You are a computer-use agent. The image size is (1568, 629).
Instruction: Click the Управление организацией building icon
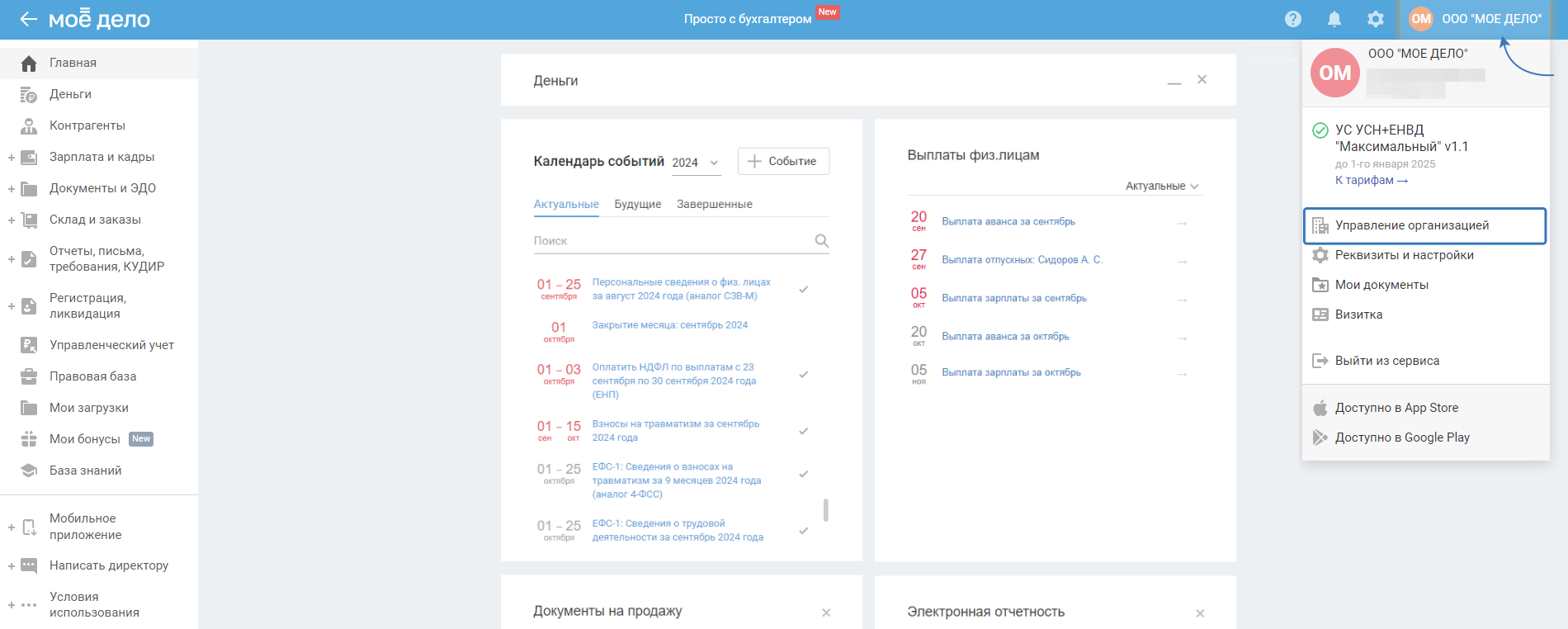(1320, 226)
